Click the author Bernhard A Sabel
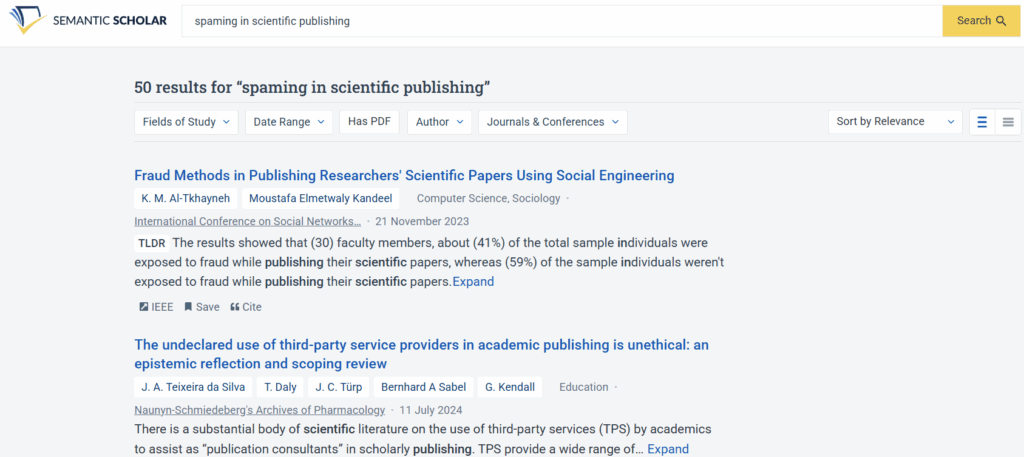The image size is (1024, 457). click(422, 387)
